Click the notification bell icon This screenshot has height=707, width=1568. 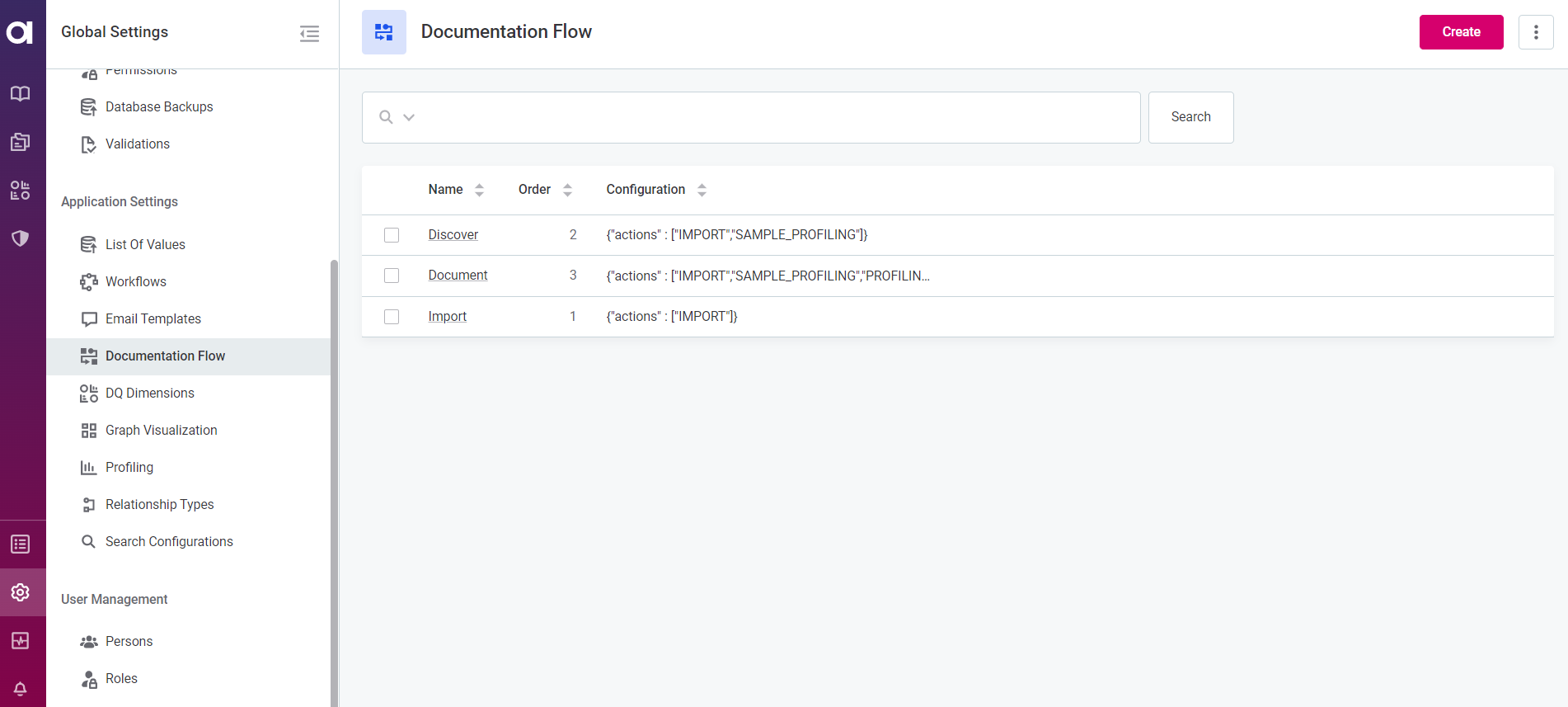pyautogui.click(x=21, y=688)
